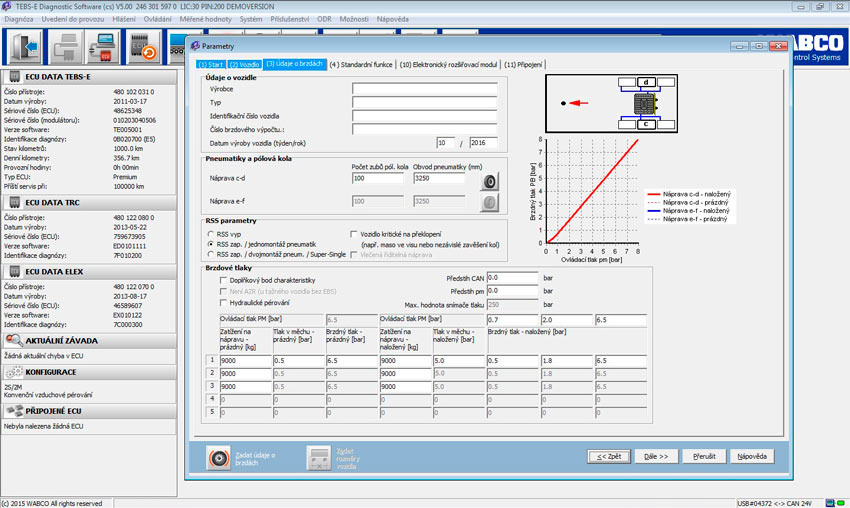Click the tire icon for Náprava c-d
The height and width of the screenshot is (508, 850).
pos(490,182)
